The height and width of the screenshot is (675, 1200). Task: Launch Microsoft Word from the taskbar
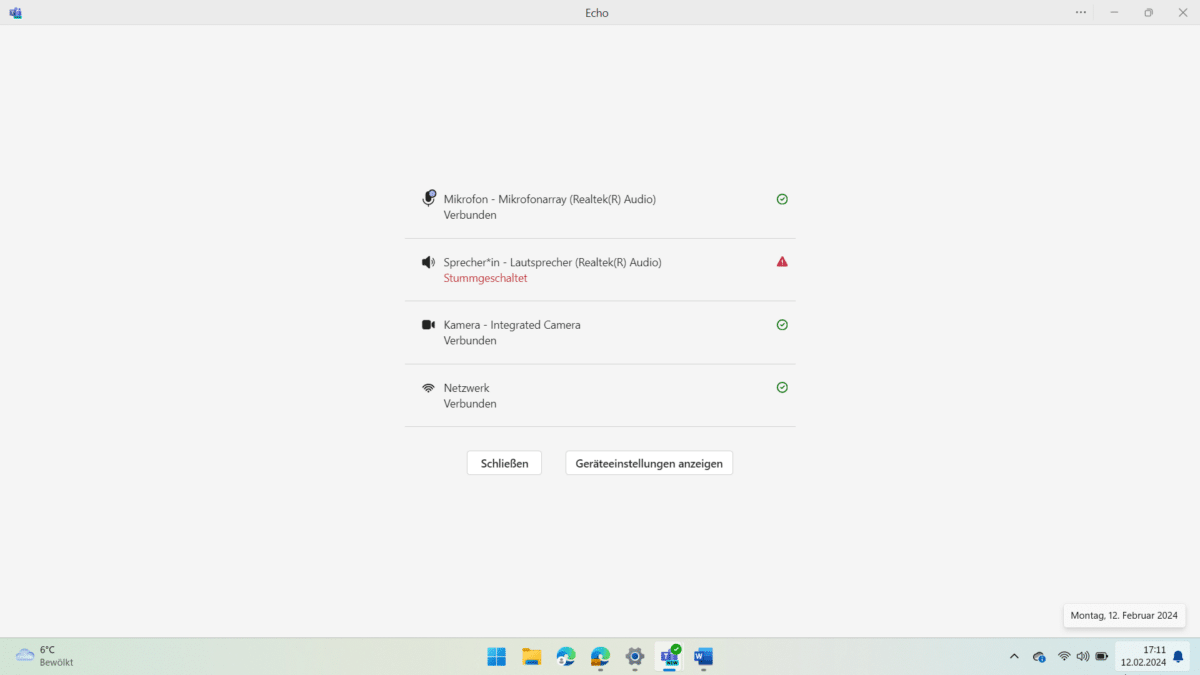[703, 657]
